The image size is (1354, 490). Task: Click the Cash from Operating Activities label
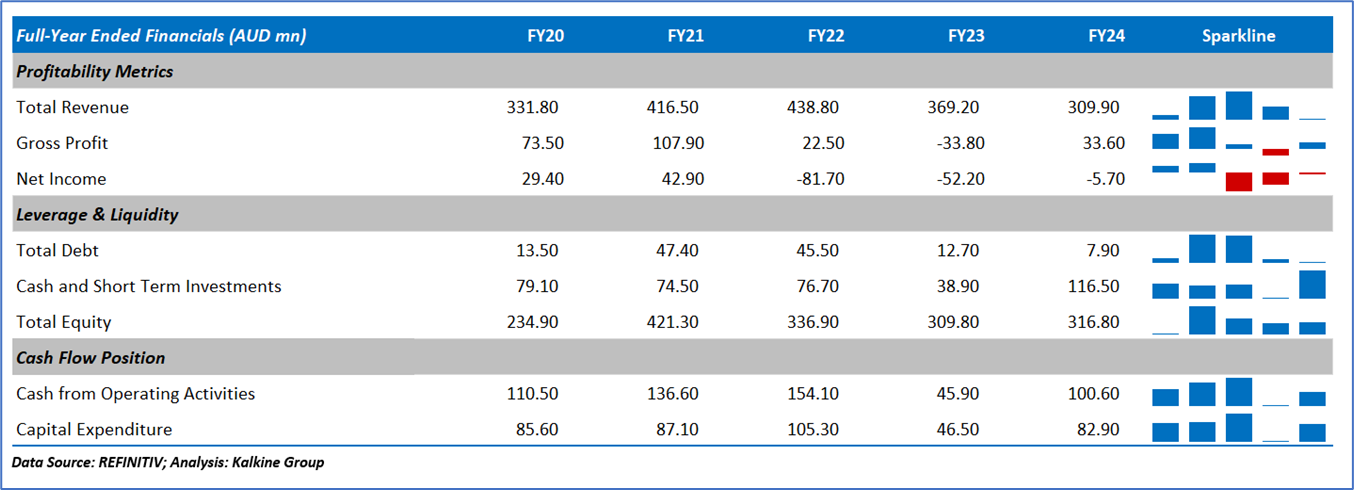coord(135,394)
